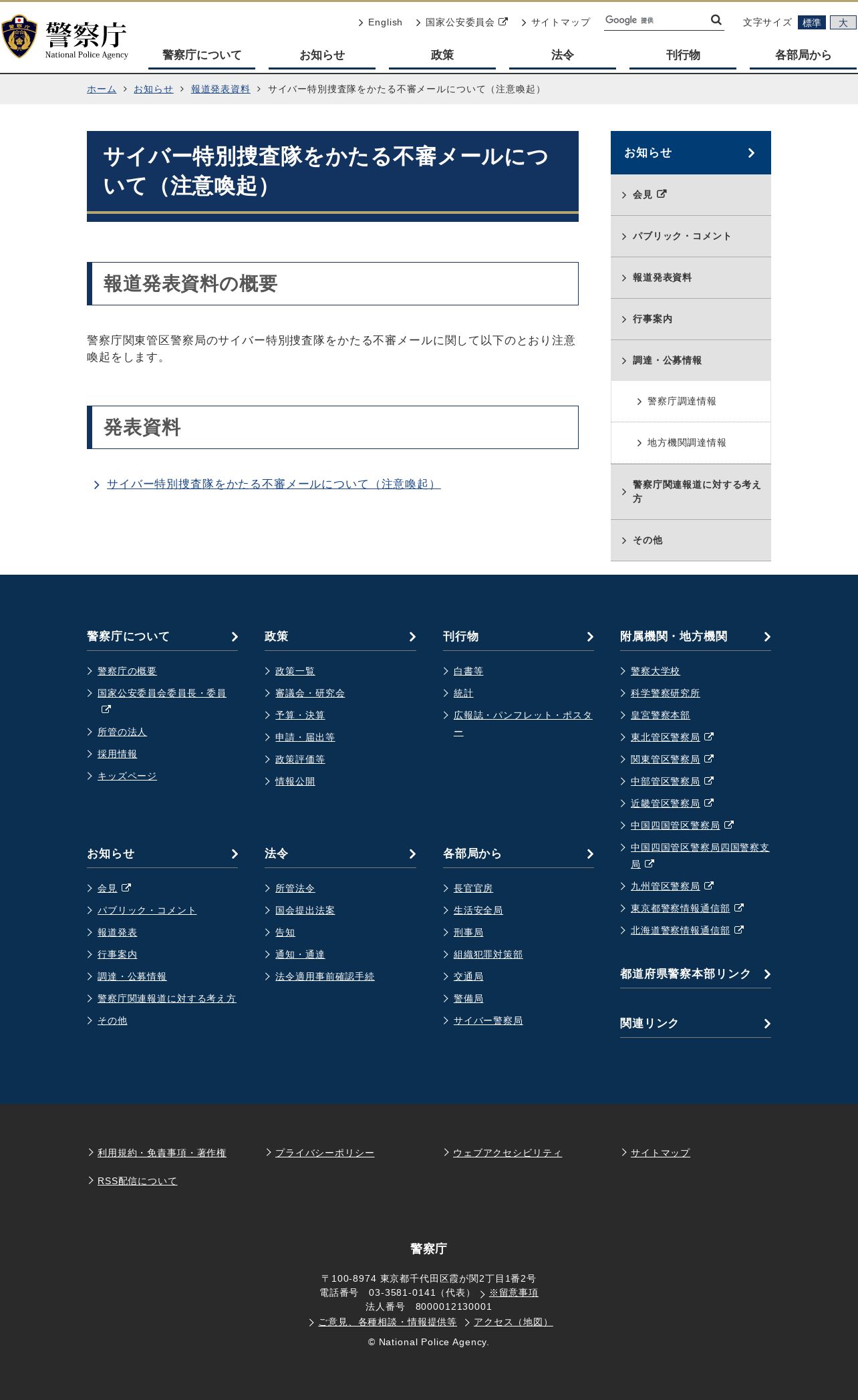Open 情報公開 footer link
The width and height of the screenshot is (858, 1400).
pos(295,782)
